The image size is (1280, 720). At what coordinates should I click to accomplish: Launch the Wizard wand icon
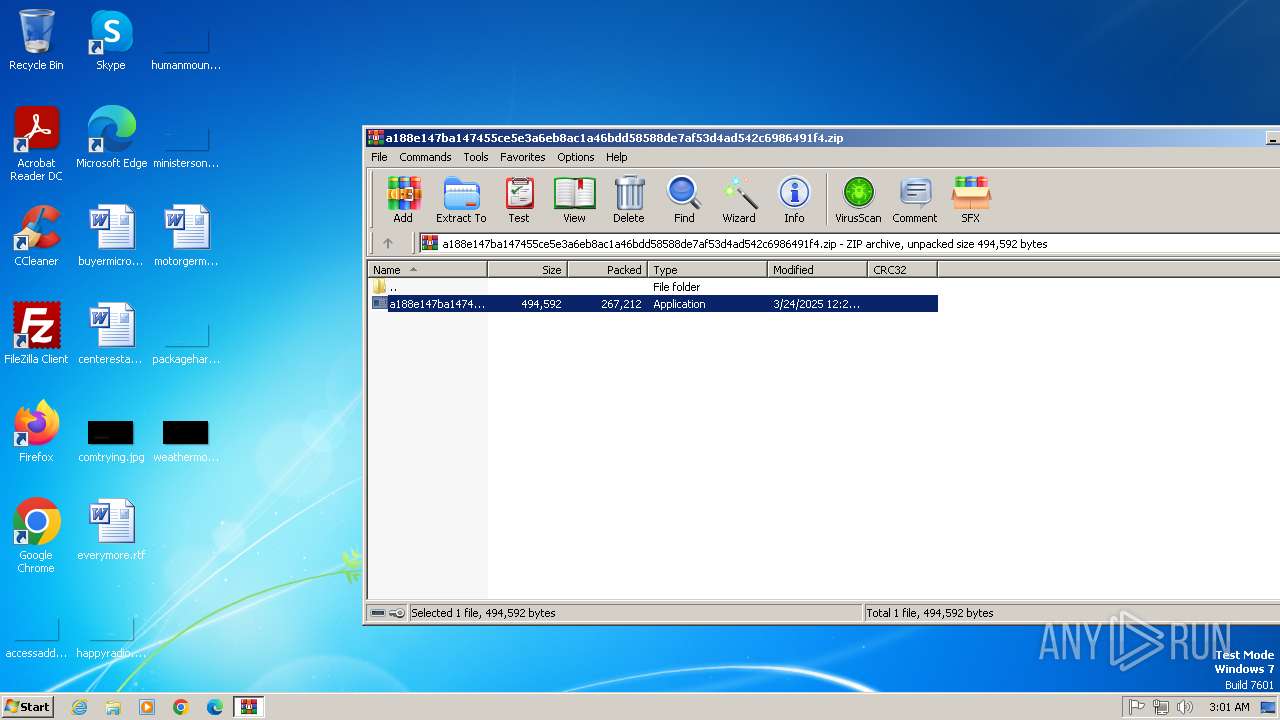tap(739, 199)
